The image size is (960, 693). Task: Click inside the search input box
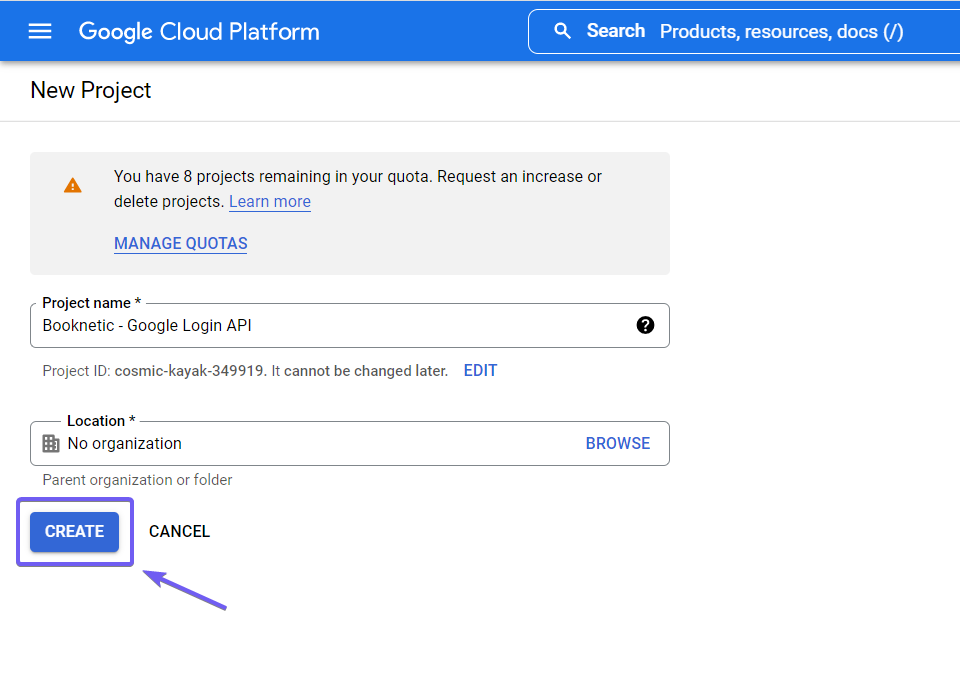click(780, 31)
